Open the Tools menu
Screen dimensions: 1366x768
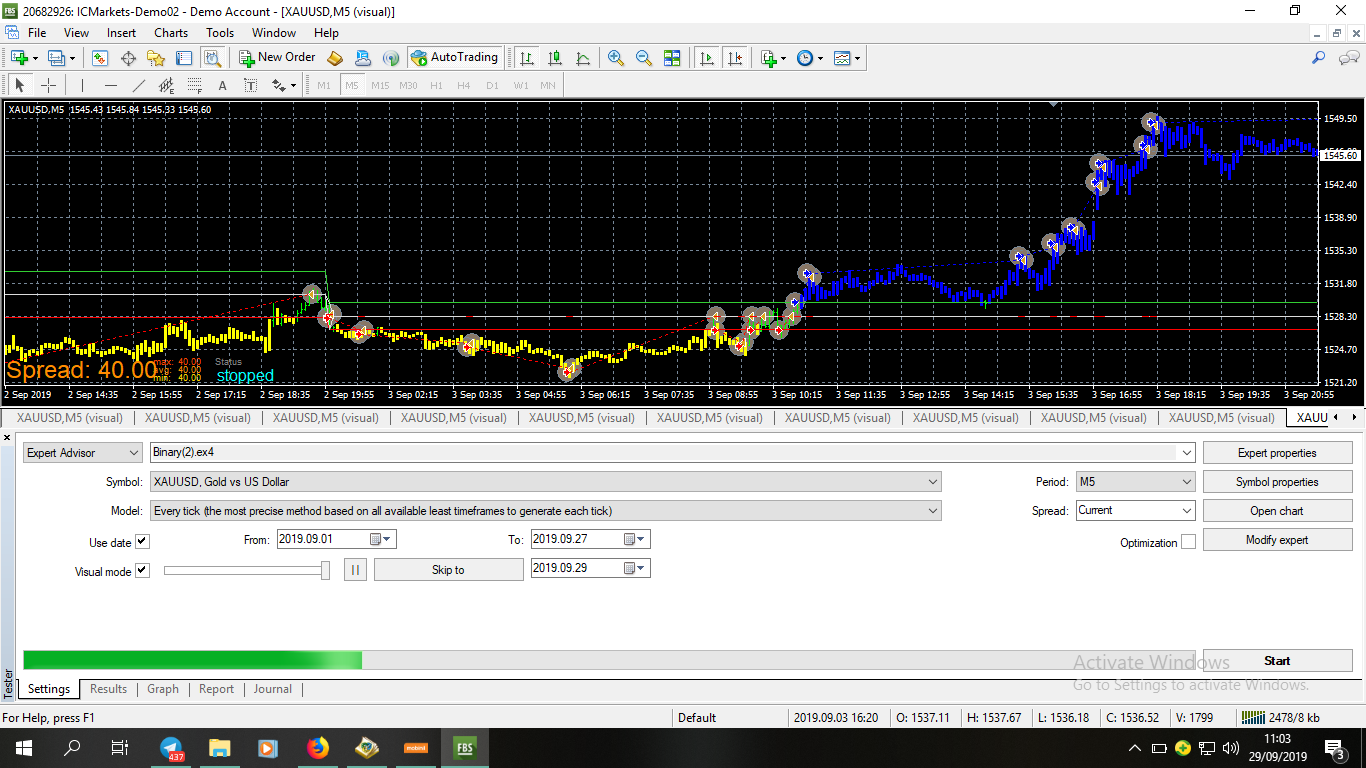[220, 33]
